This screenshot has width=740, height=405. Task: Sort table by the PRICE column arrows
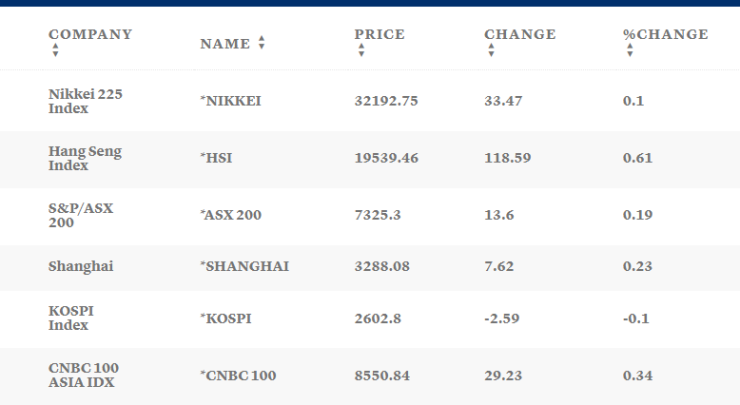click(360, 51)
